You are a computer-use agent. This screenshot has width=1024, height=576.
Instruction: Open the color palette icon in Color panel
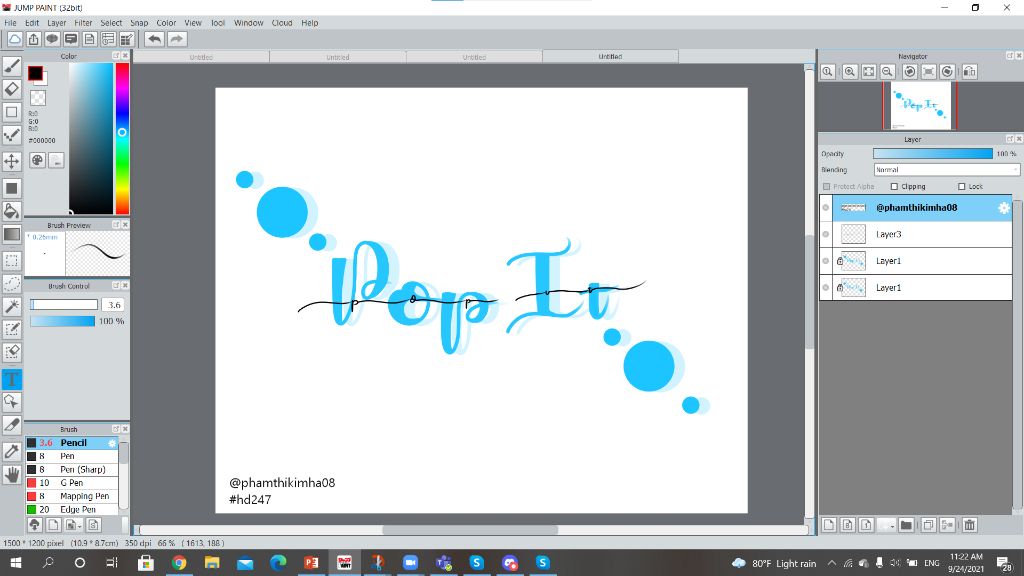37,160
